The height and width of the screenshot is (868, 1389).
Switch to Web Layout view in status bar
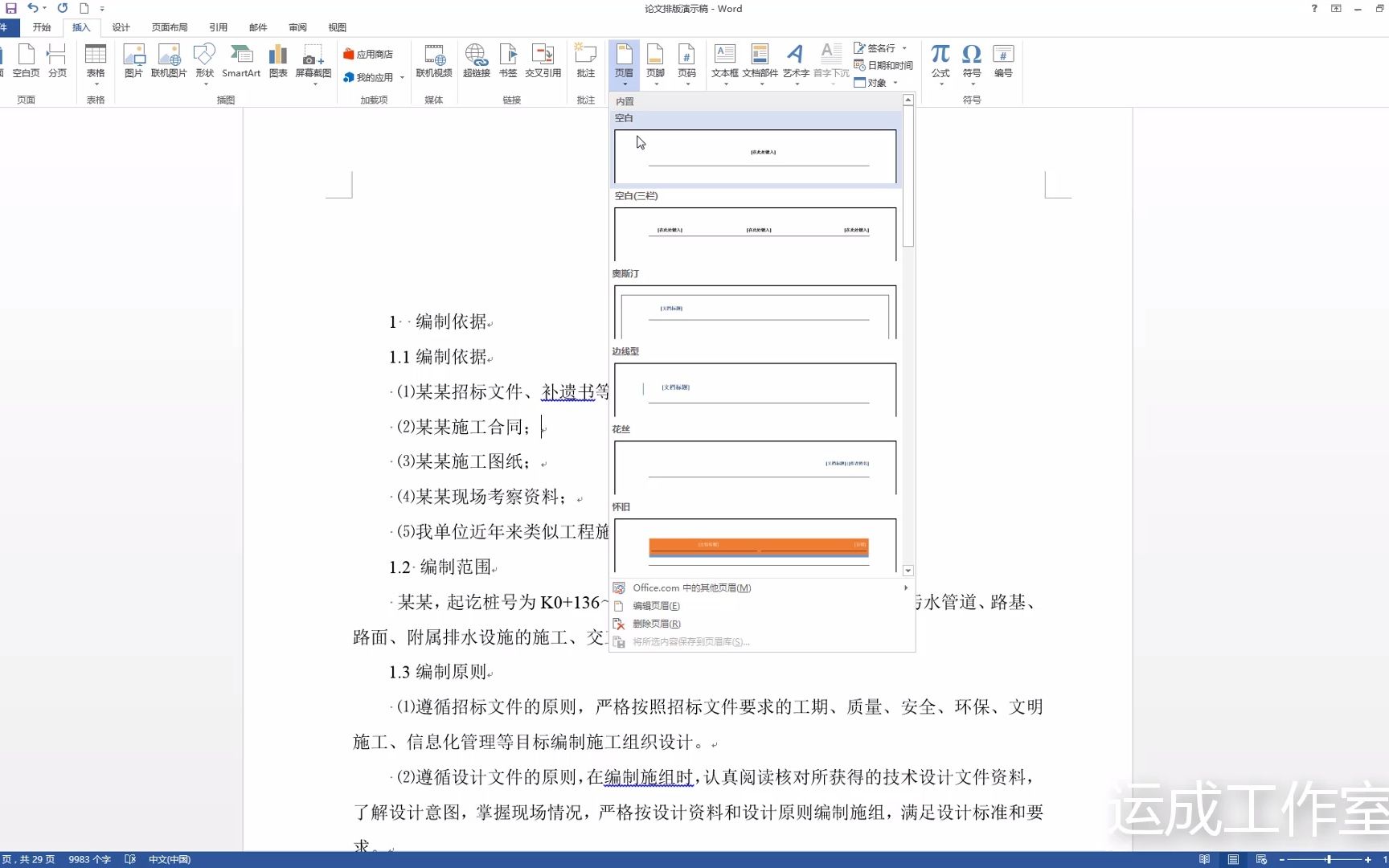click(x=1261, y=859)
